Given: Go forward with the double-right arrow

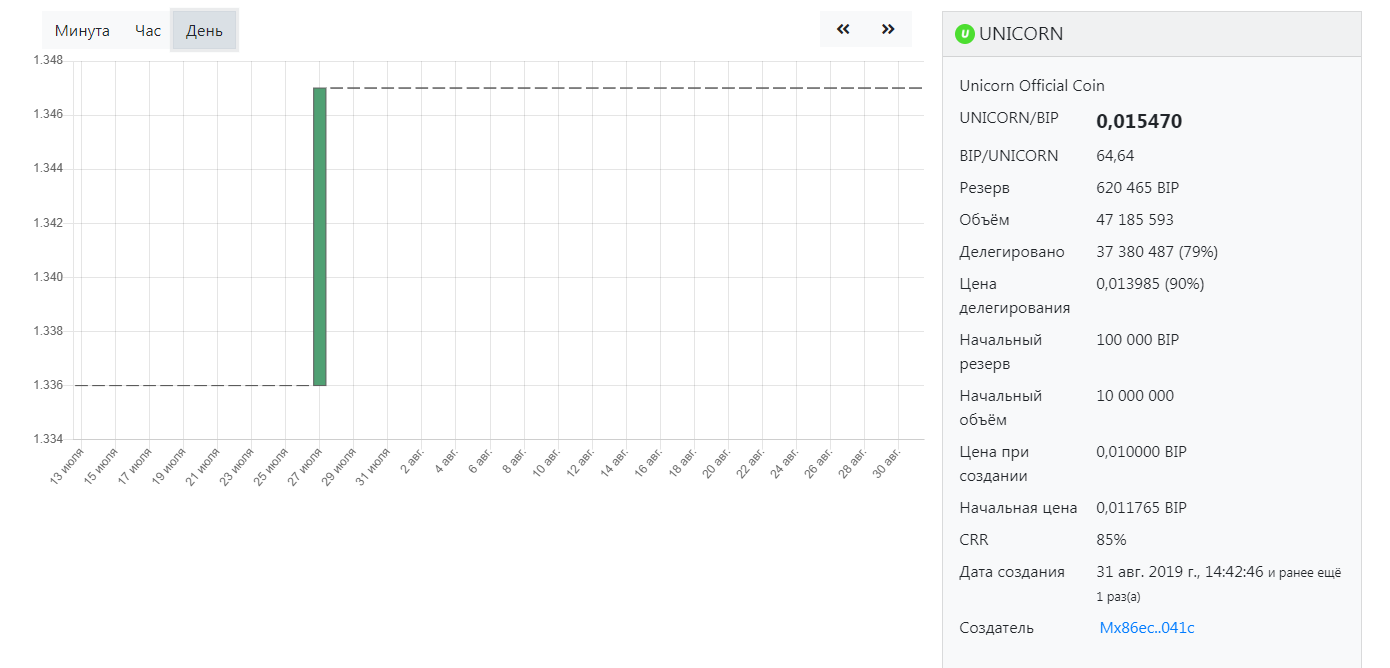Looking at the screenshot, I should [888, 29].
